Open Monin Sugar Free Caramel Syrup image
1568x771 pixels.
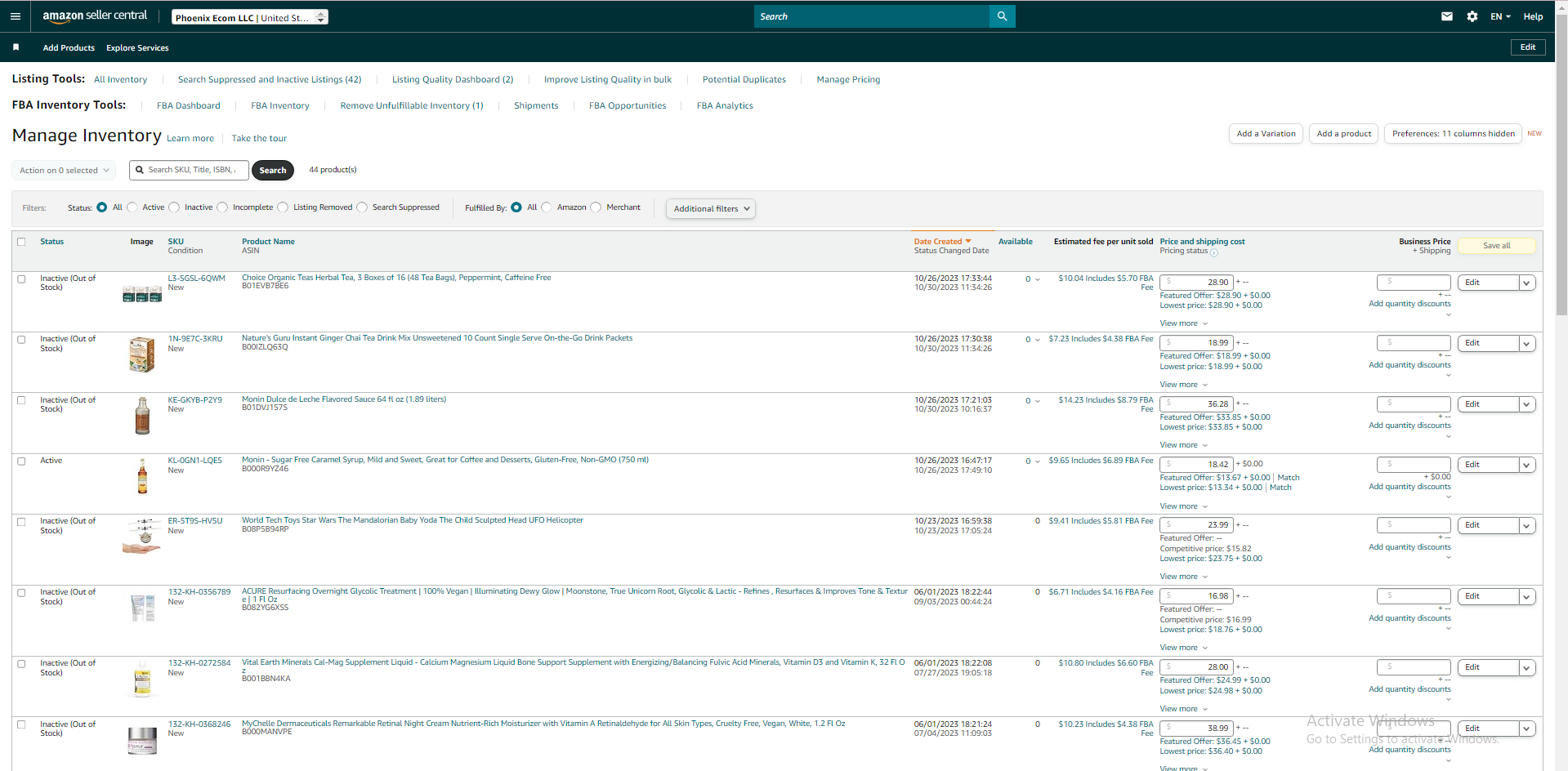[x=142, y=476]
